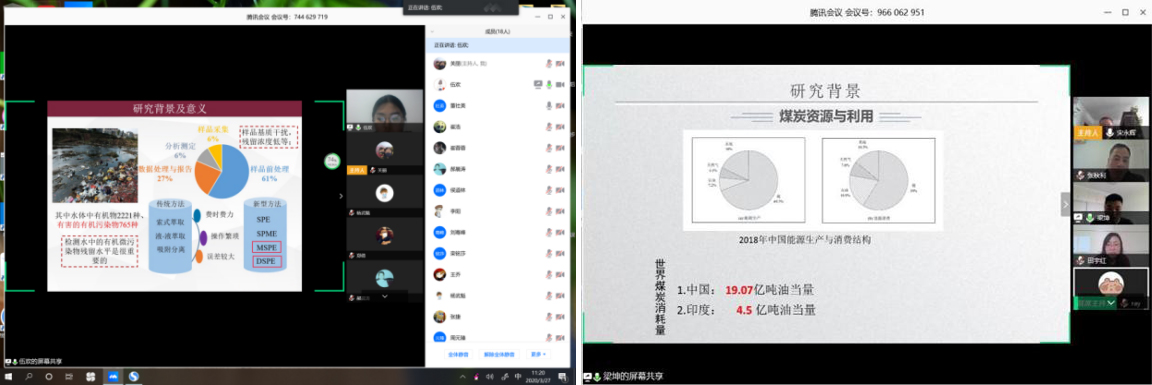Toggle microphone for 李阳 in member list
Screen dimensions: 1152x385
pyautogui.click(x=549, y=212)
